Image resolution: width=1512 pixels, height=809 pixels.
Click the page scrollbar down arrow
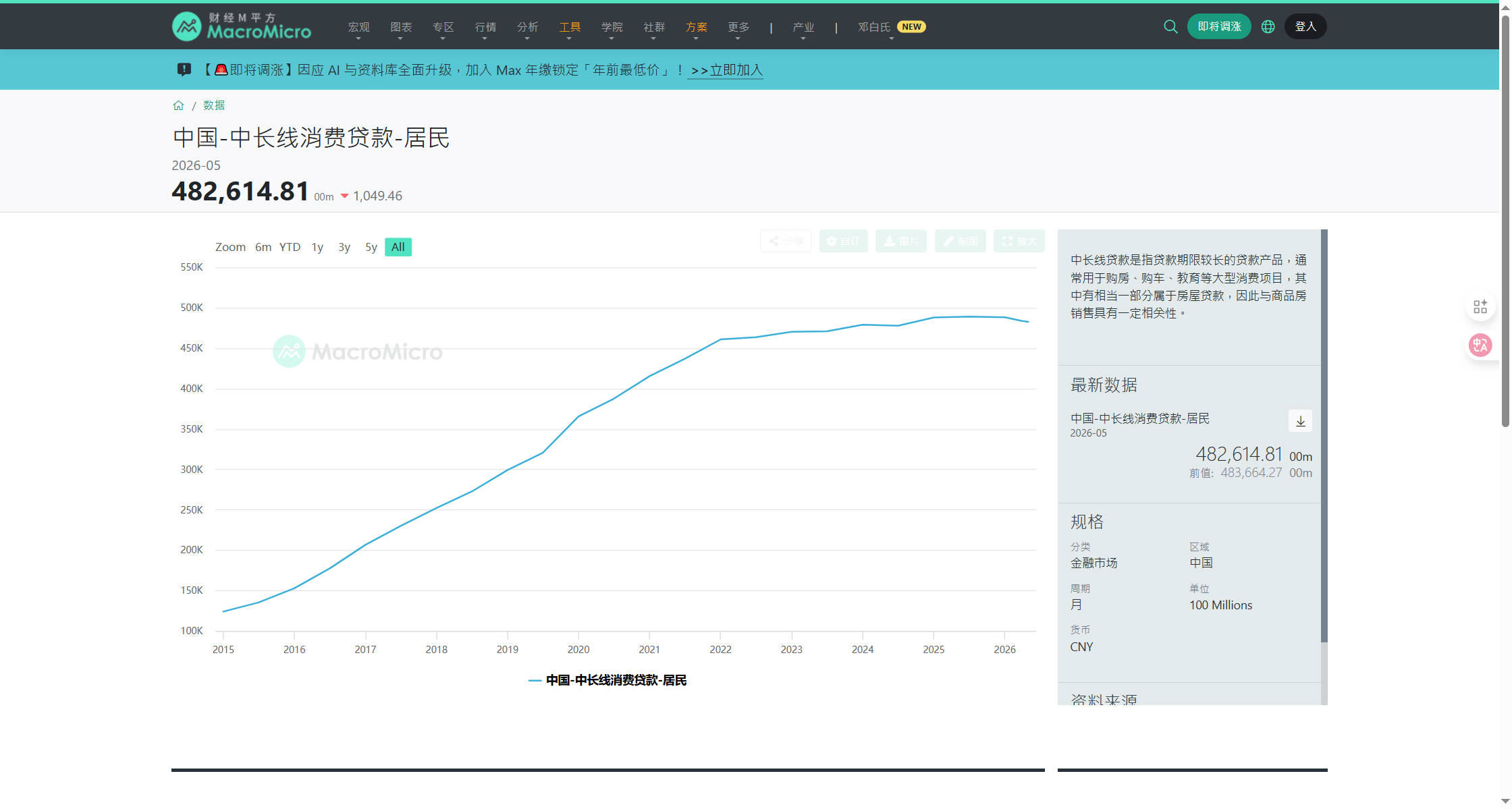tap(1505, 802)
